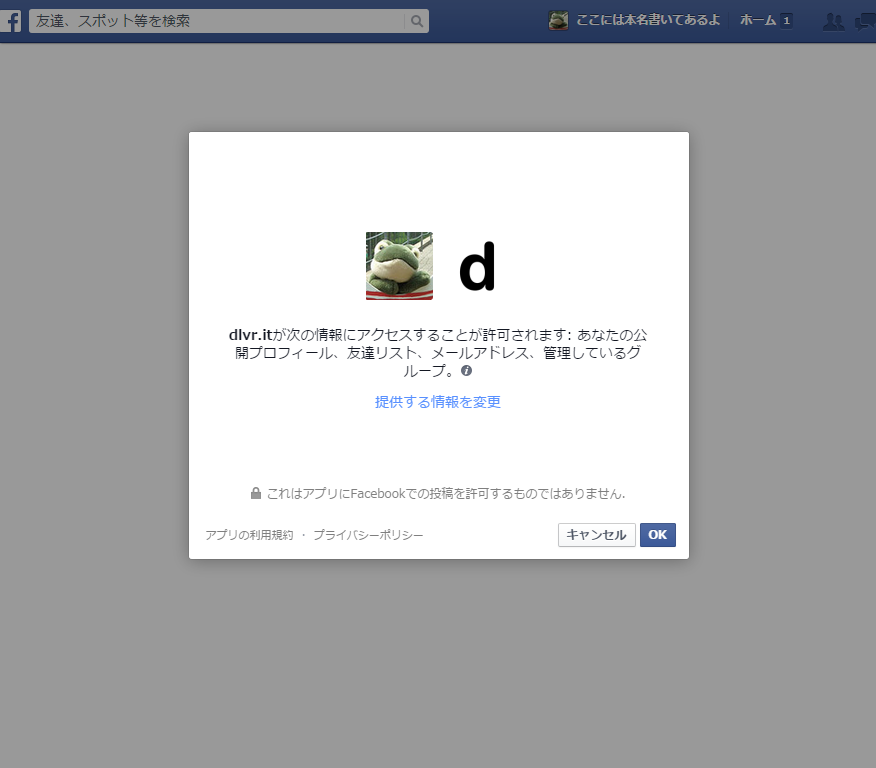Open アプリの利用規約 link
Viewport: 876px width, 768px height.
[249, 535]
